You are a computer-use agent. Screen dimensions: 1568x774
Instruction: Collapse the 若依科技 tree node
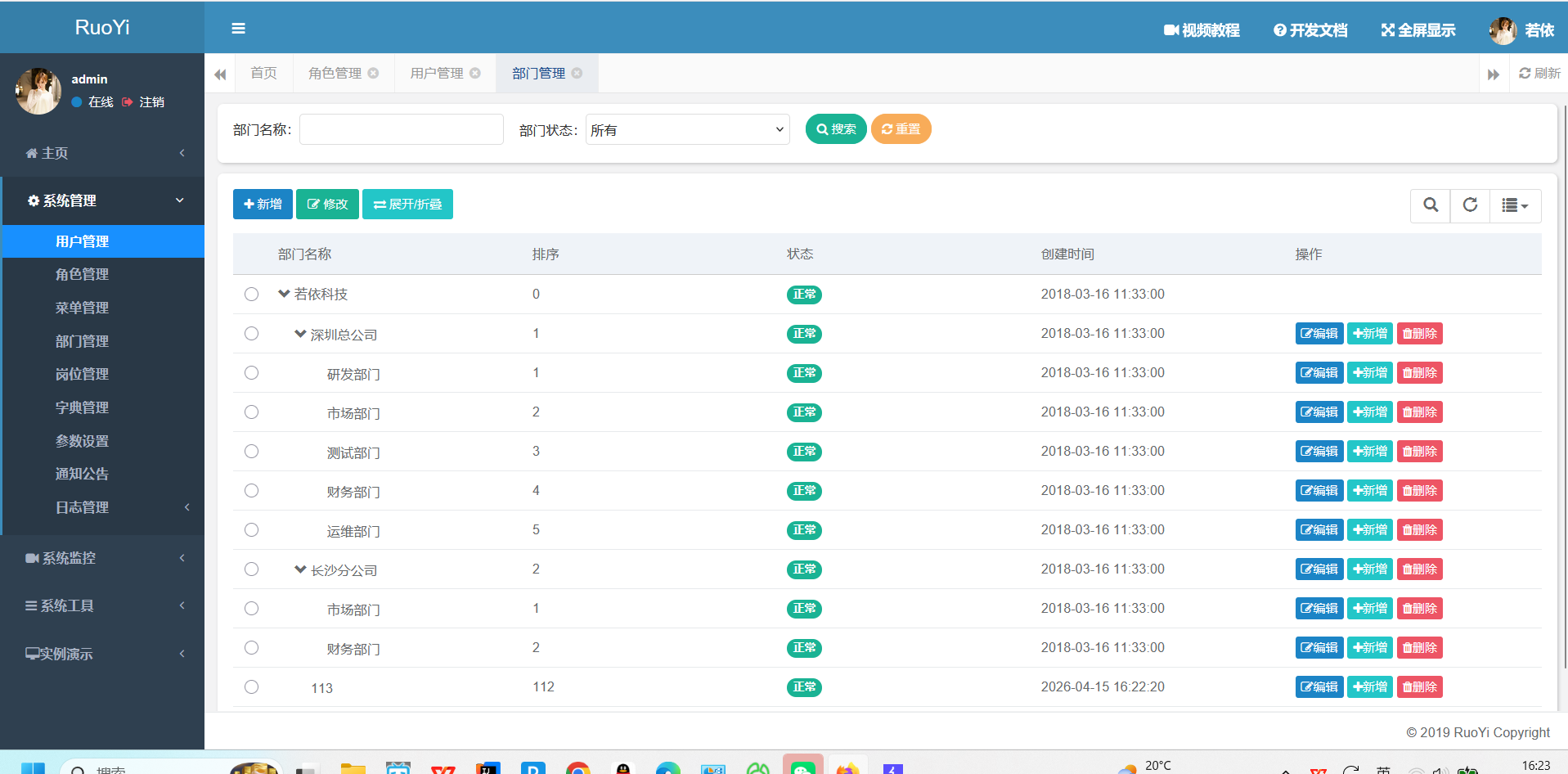click(284, 294)
